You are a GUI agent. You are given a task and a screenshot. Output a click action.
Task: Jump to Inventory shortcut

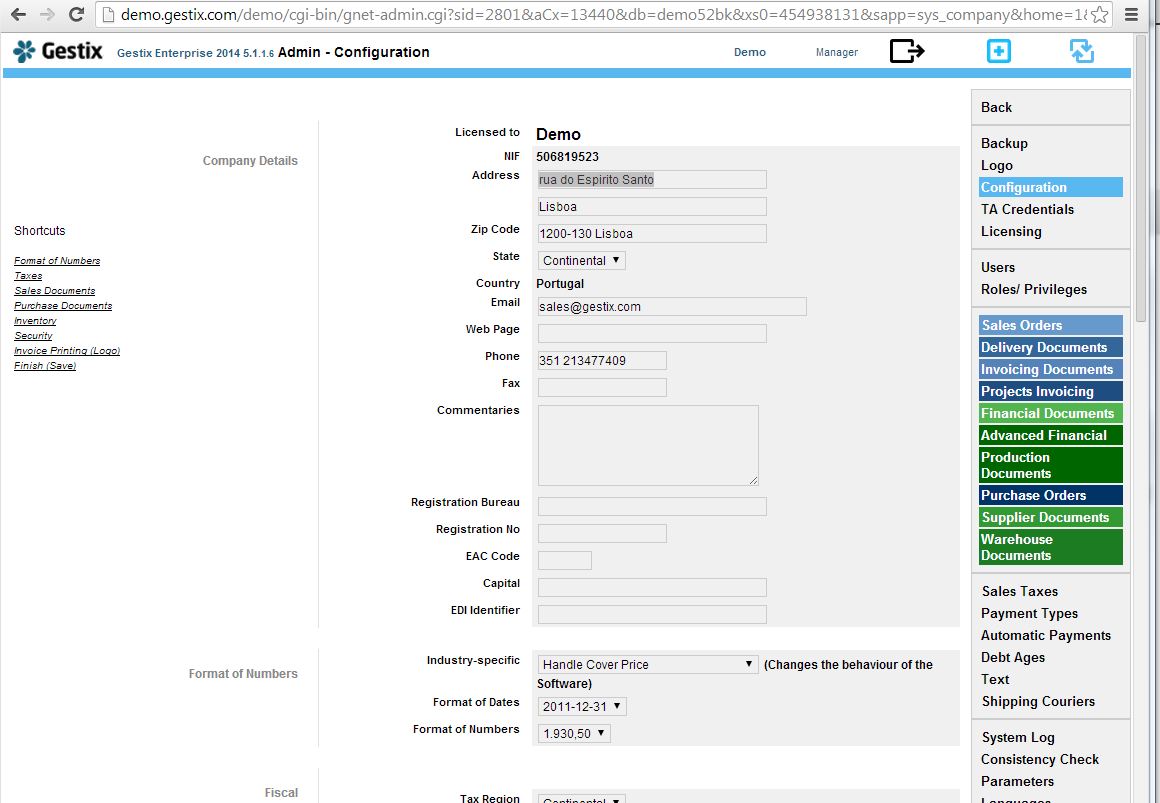35,320
